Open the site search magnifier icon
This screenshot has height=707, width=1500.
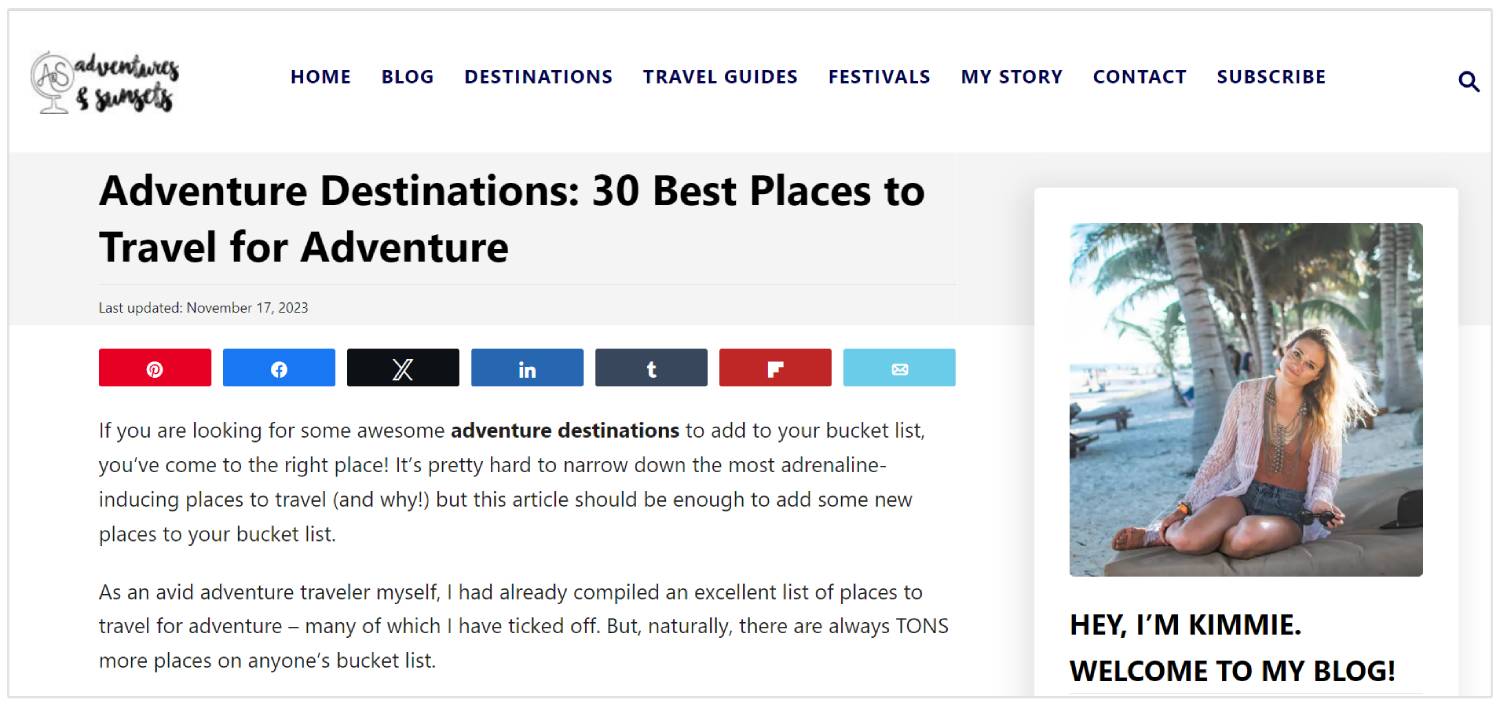(1468, 82)
